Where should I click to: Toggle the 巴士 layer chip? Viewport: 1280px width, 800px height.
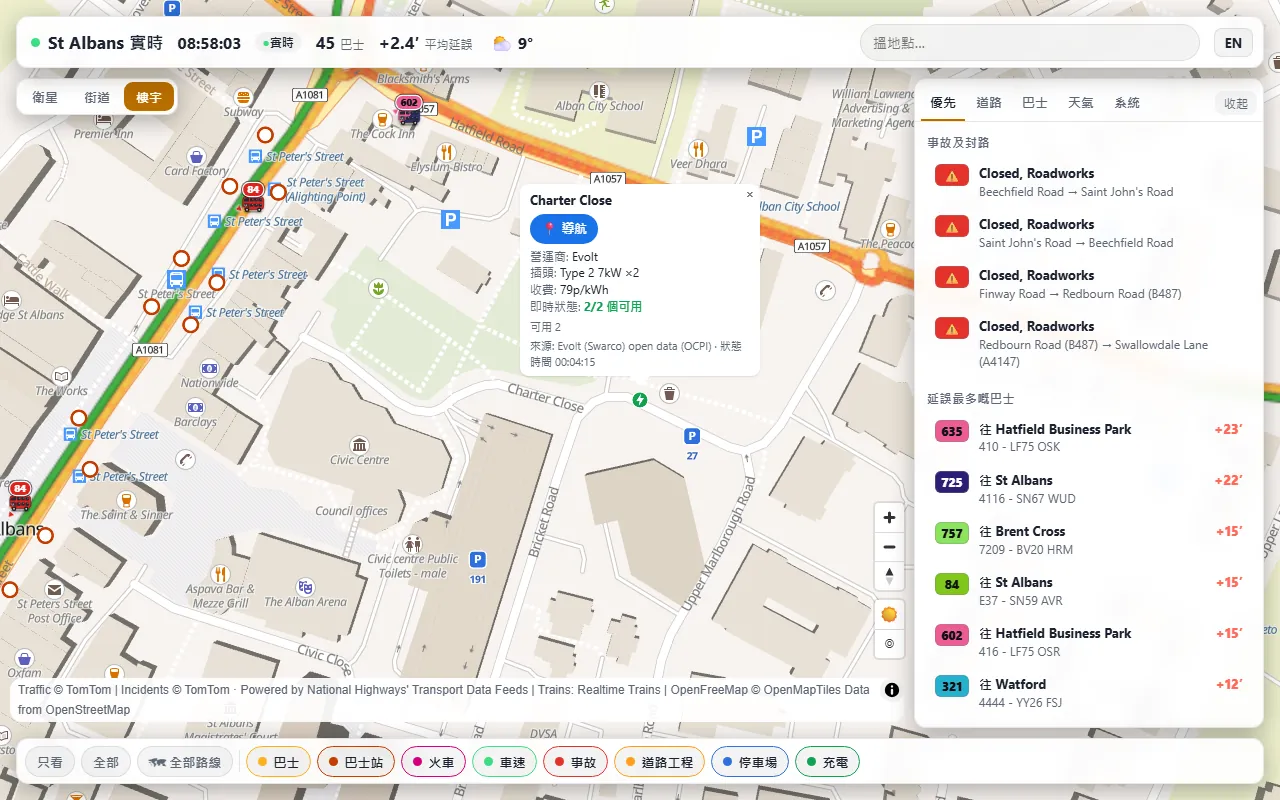(x=278, y=762)
